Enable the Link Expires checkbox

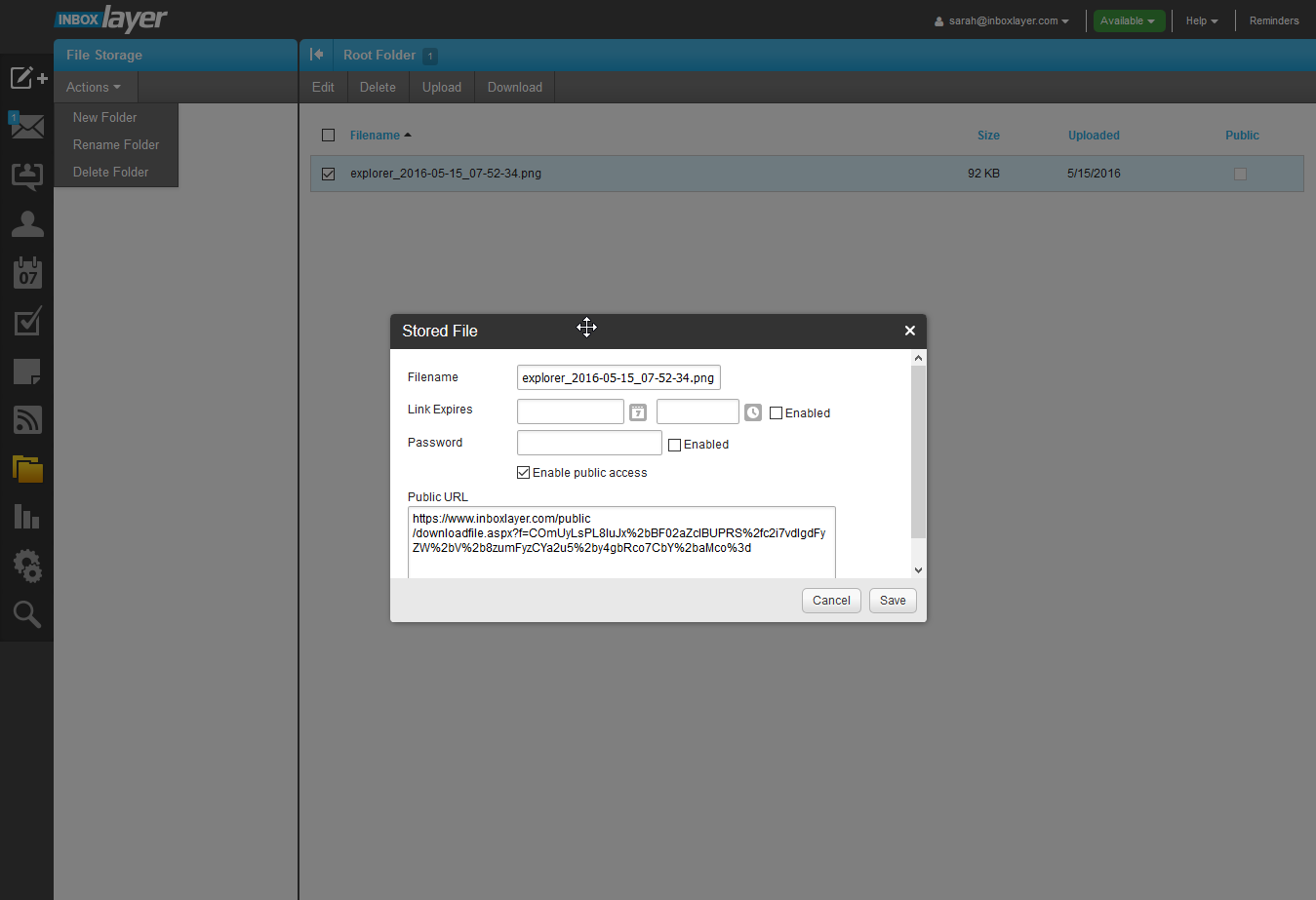tap(777, 413)
